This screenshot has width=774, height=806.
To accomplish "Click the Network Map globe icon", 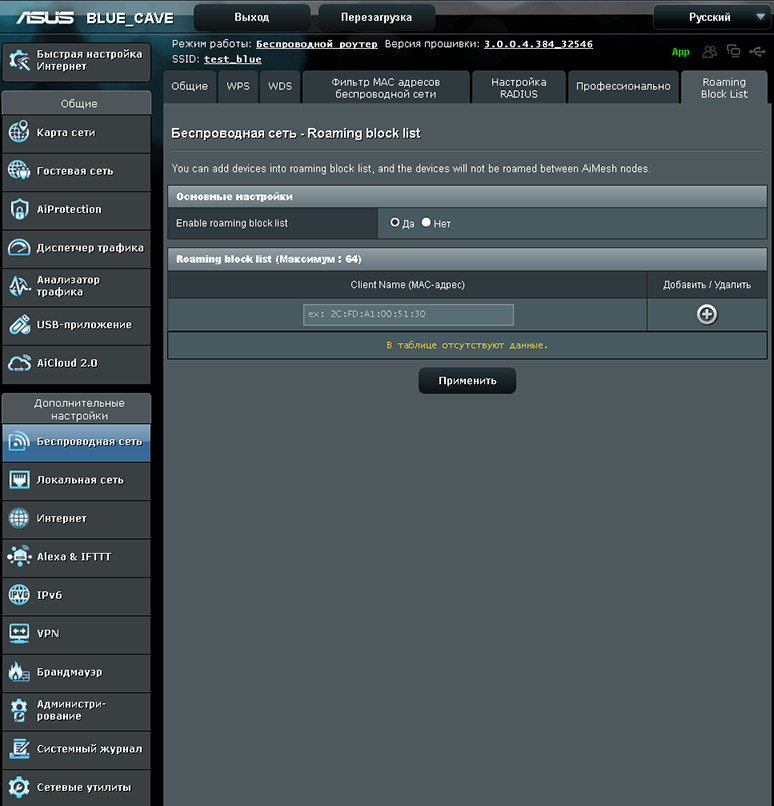I will pos(19,132).
